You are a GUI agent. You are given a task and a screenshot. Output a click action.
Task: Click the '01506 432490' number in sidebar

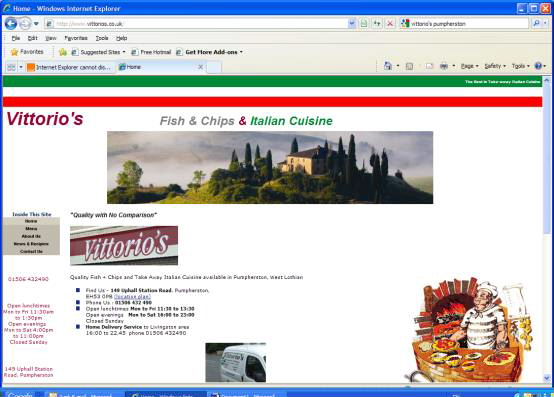28,279
